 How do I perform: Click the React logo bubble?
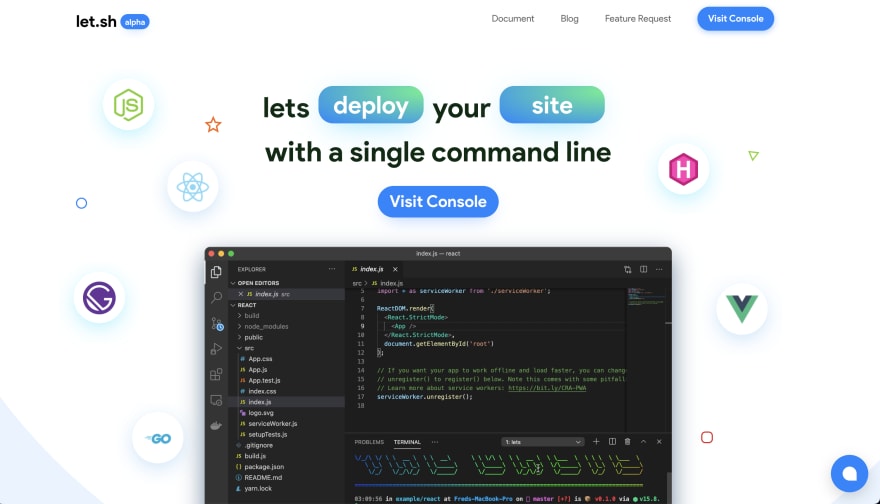[192, 187]
